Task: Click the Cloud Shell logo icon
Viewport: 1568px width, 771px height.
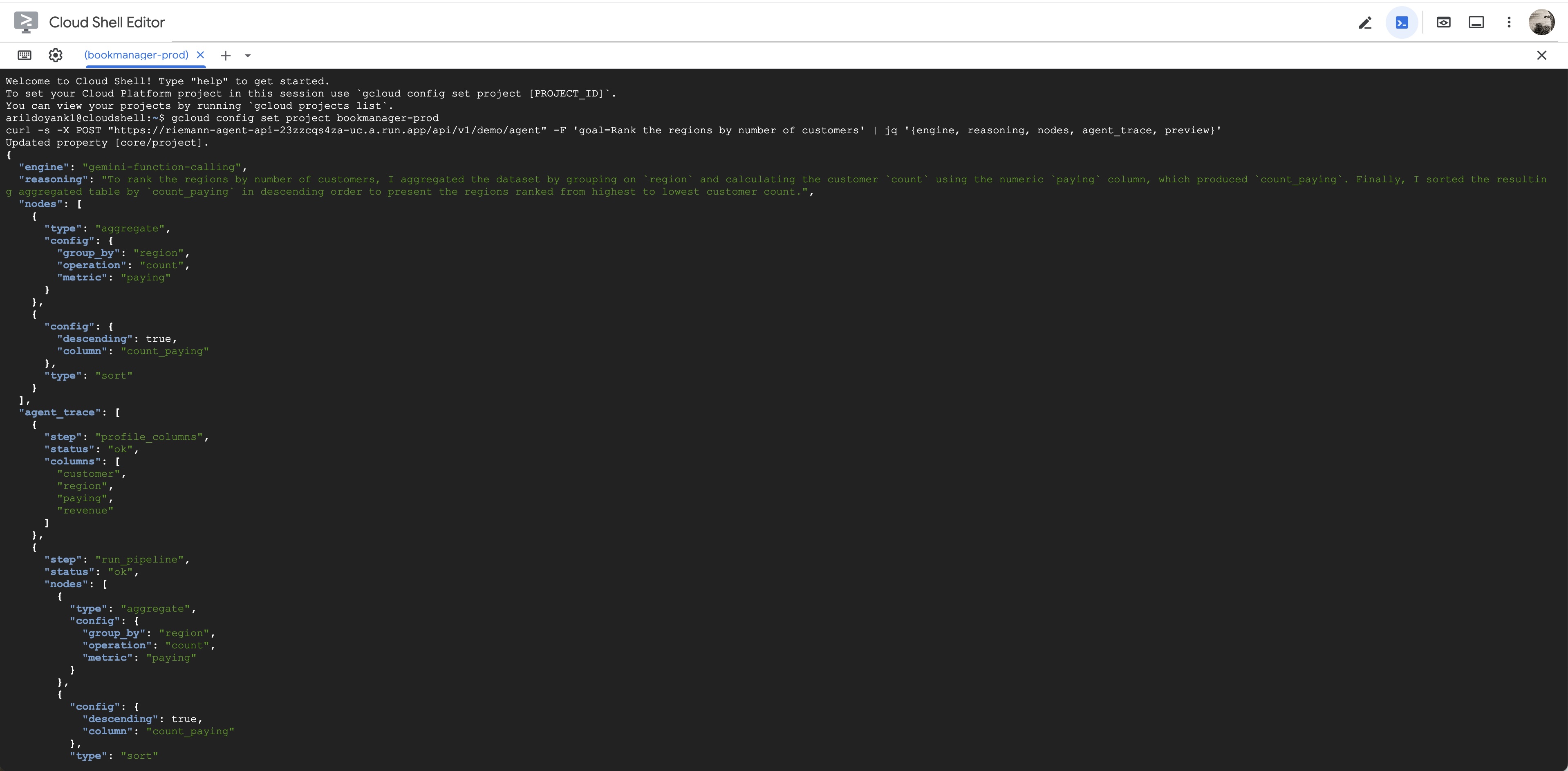Action: pyautogui.click(x=26, y=22)
